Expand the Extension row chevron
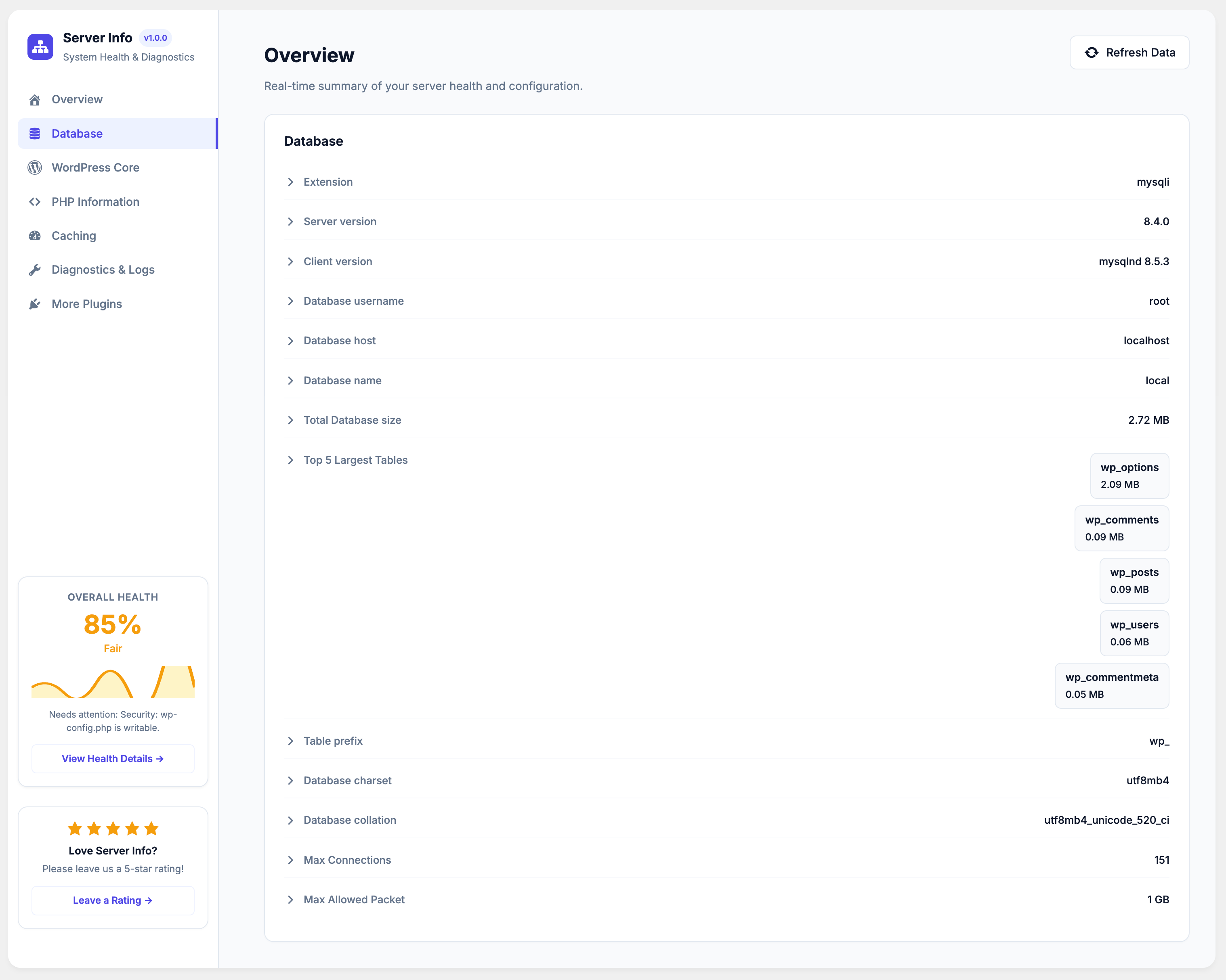Viewport: 1226px width, 980px height. (x=291, y=182)
